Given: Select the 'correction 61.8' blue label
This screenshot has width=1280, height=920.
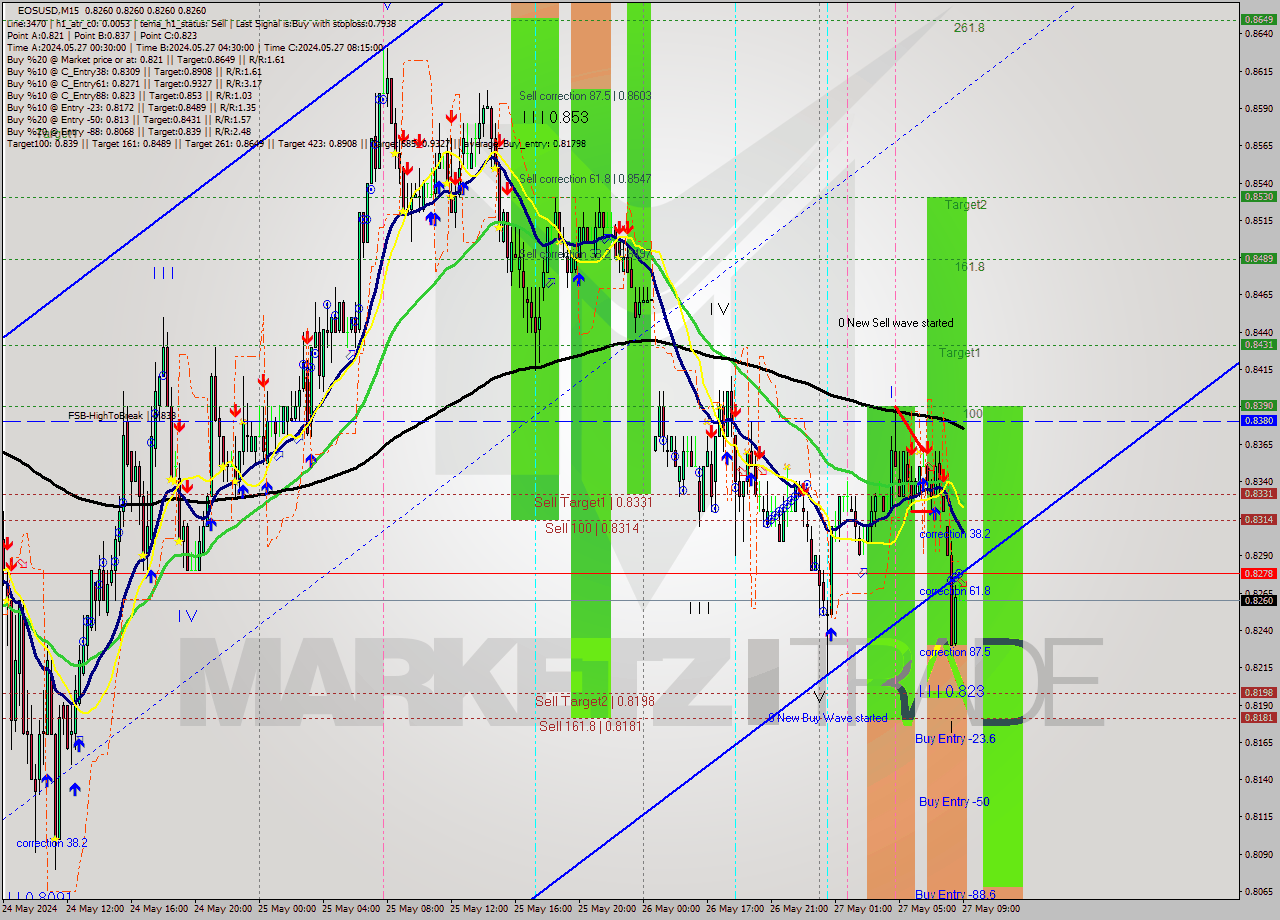Looking at the screenshot, I should (x=955, y=591).
